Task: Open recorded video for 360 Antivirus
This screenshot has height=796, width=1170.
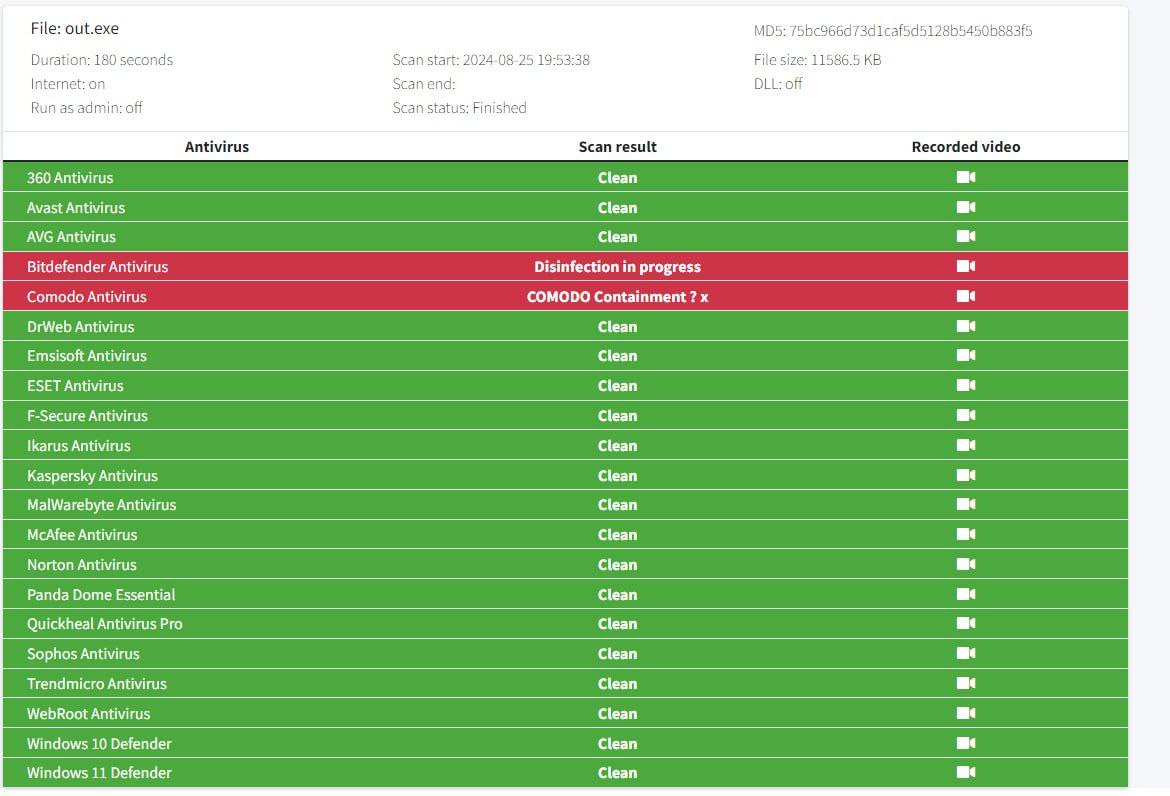Action: (x=966, y=177)
